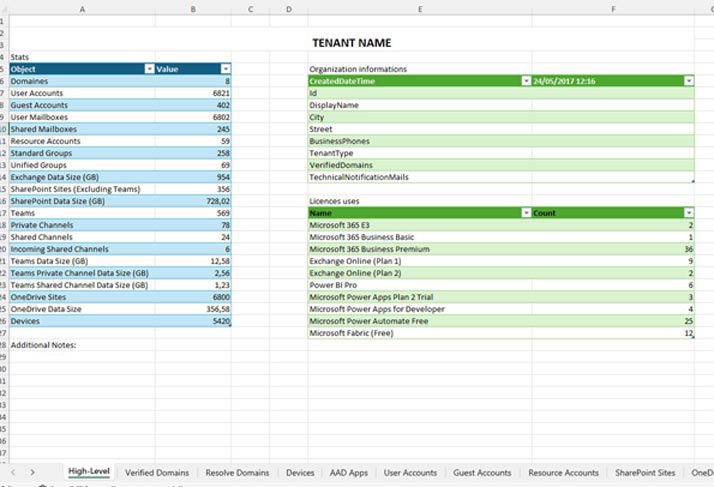Select the Devices stats cell
The width and height of the screenshot is (714, 487).
click(82, 321)
